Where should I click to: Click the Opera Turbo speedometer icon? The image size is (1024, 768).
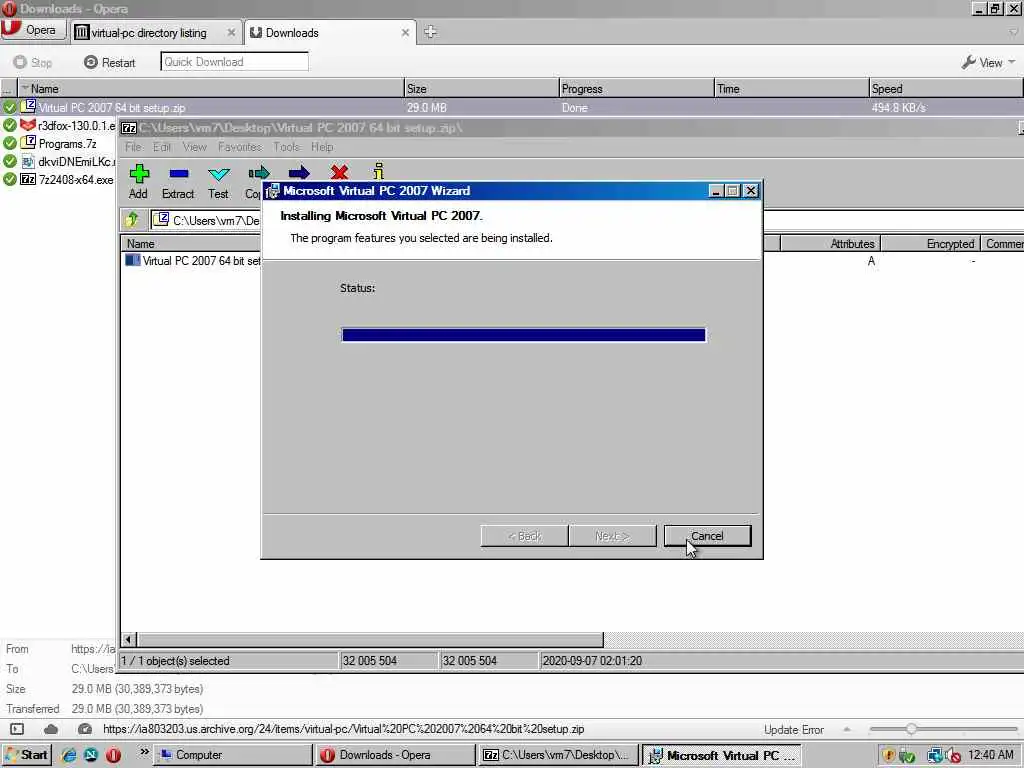85,729
